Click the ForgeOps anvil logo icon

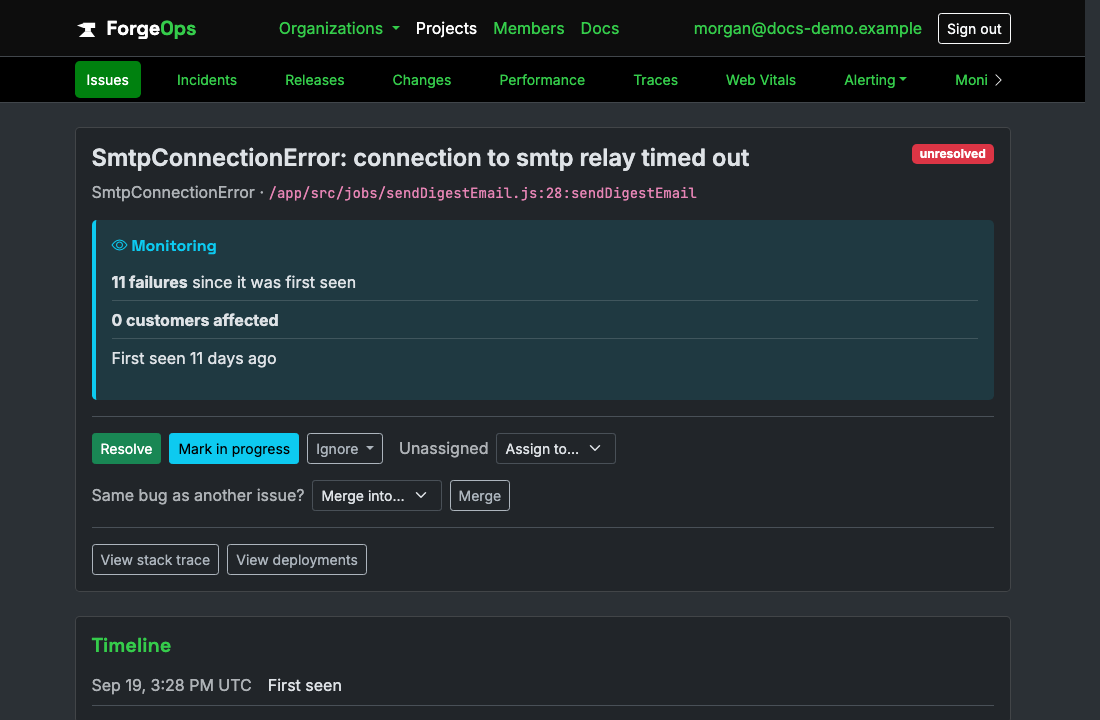86,29
